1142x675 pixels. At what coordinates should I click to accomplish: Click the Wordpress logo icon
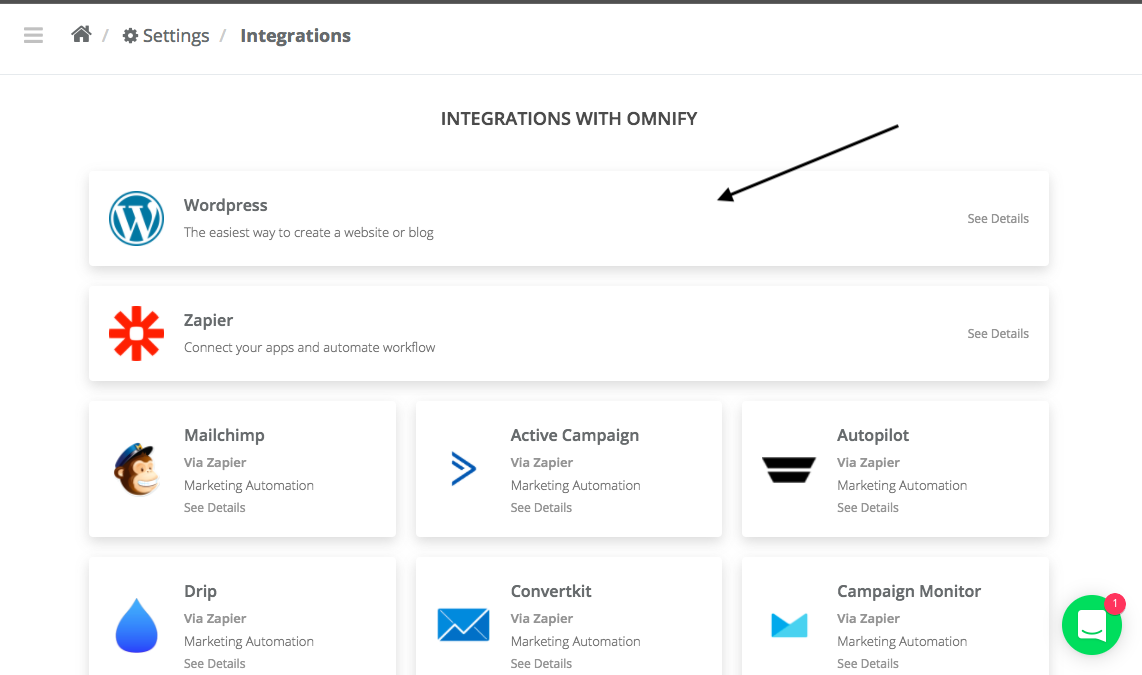click(x=136, y=218)
